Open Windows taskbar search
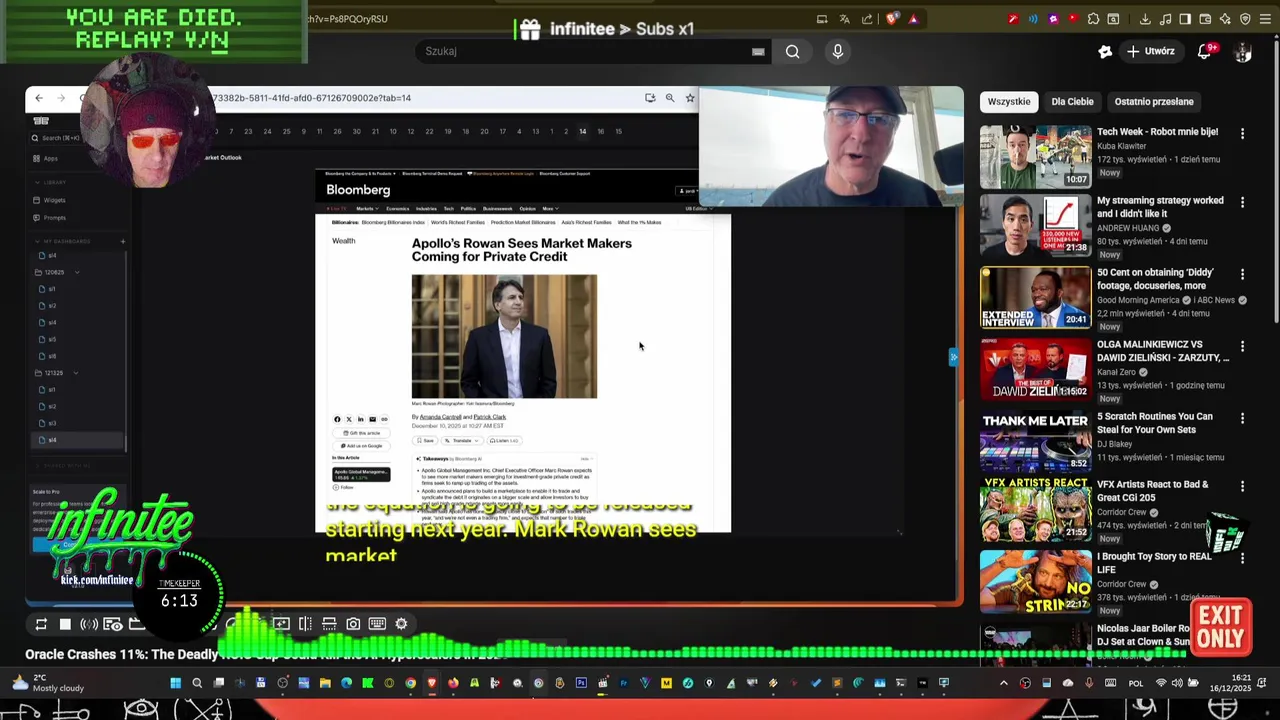The width and height of the screenshot is (1280, 720). click(197, 684)
